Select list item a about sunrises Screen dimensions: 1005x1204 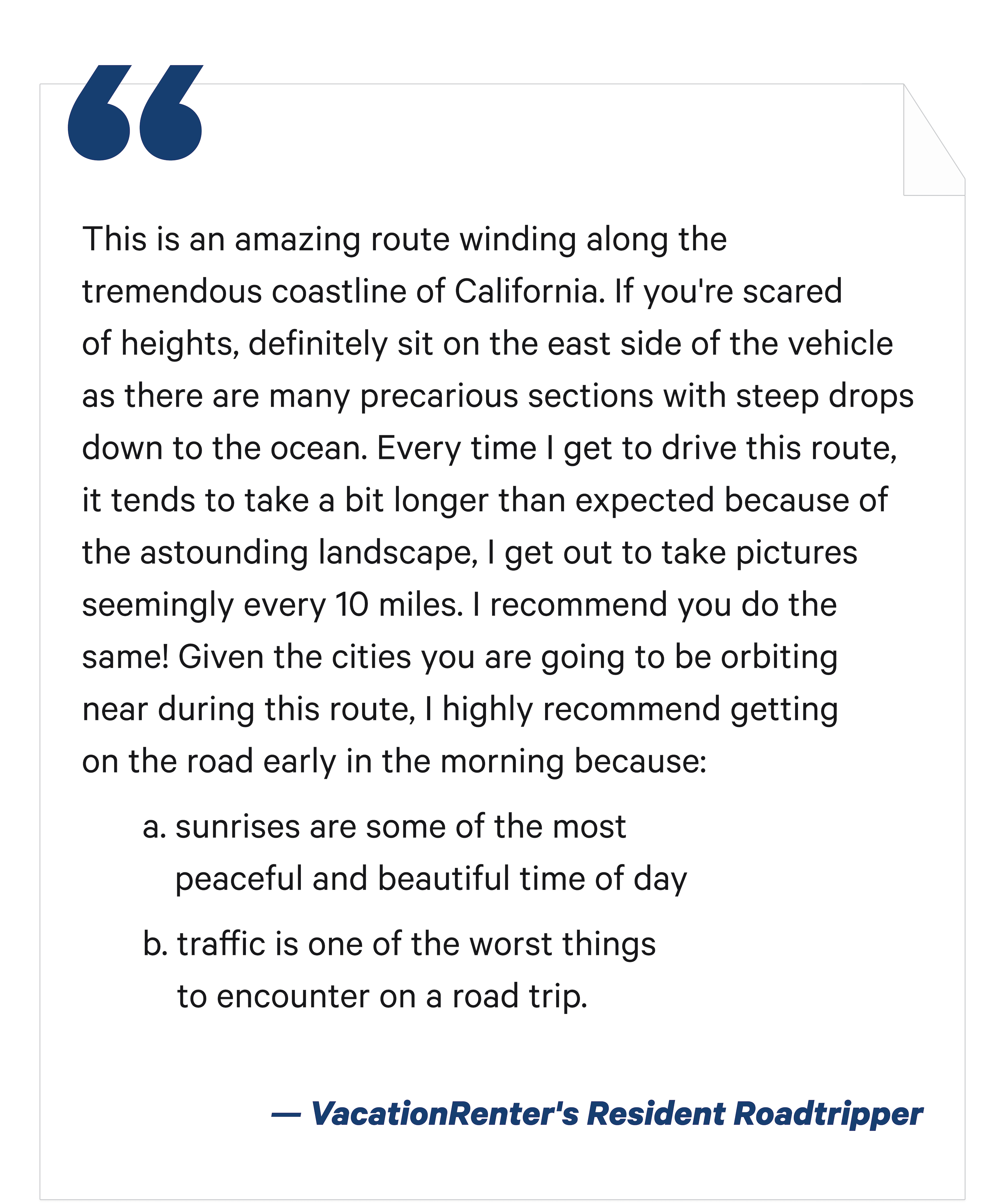414,853
